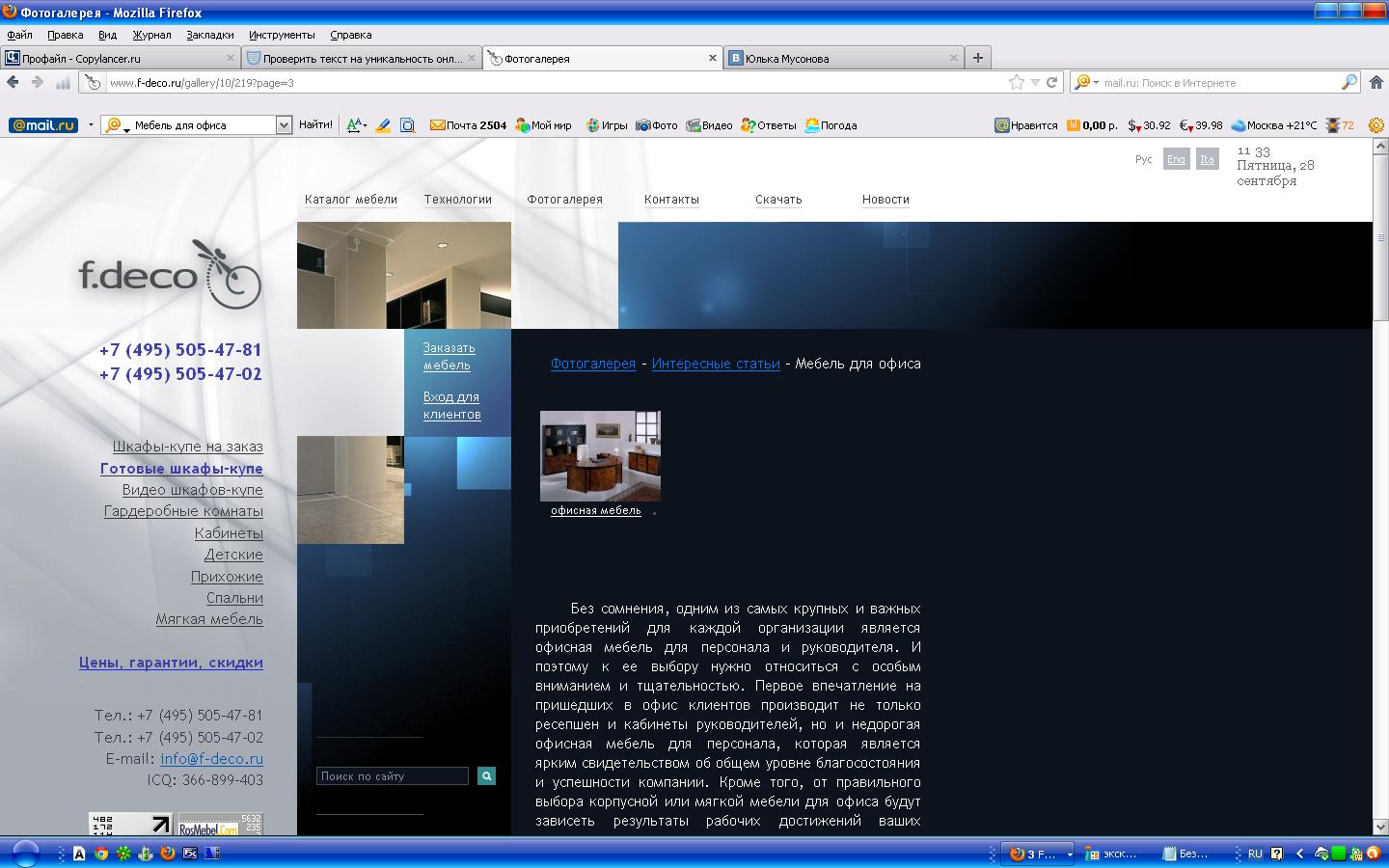
Task: Open Готовые шкафы-купе in sidebar
Action: pyautogui.click(x=181, y=469)
